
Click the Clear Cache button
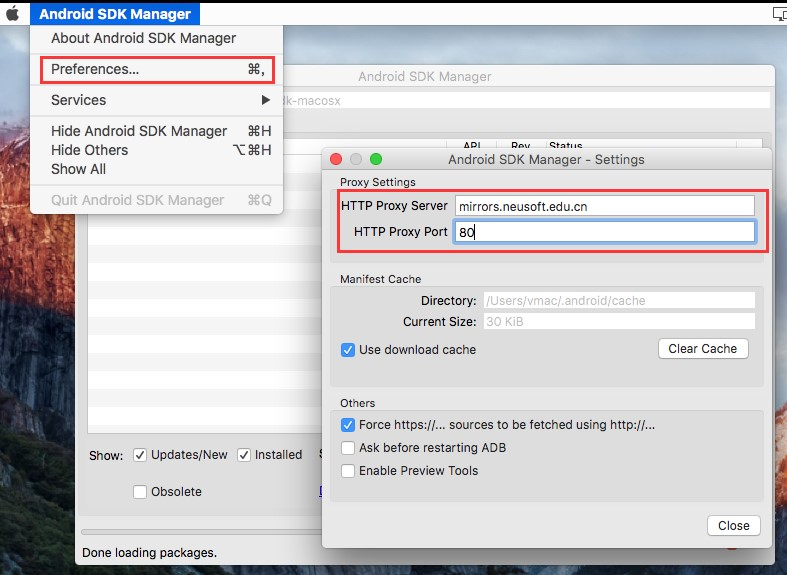[x=703, y=349]
